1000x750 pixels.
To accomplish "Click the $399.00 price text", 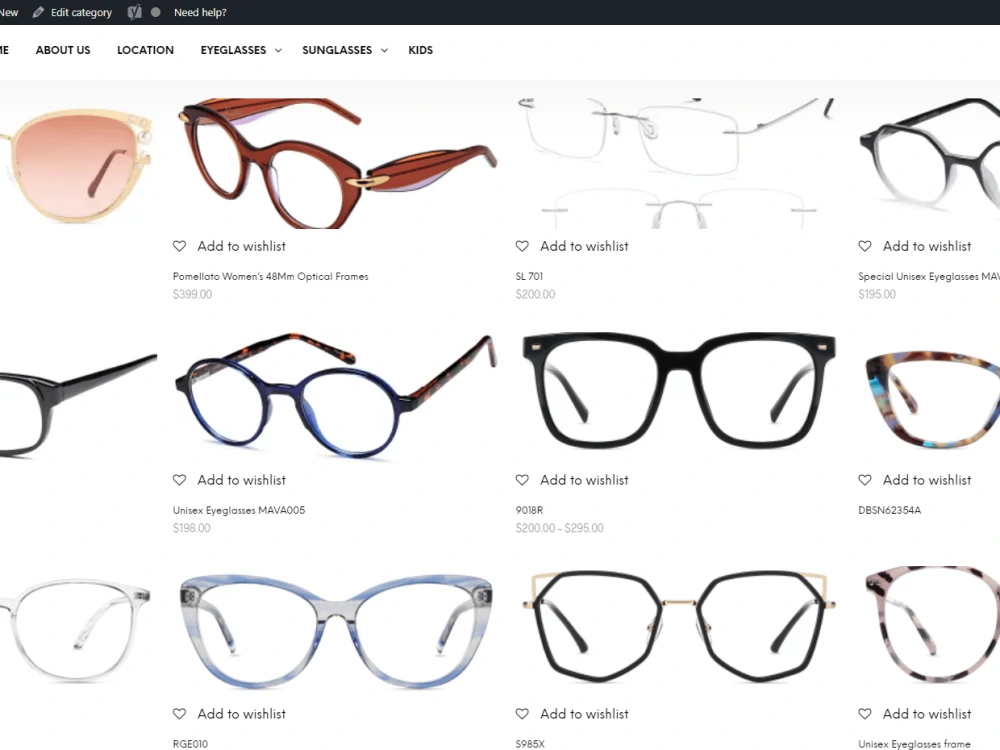I will (x=192, y=294).
